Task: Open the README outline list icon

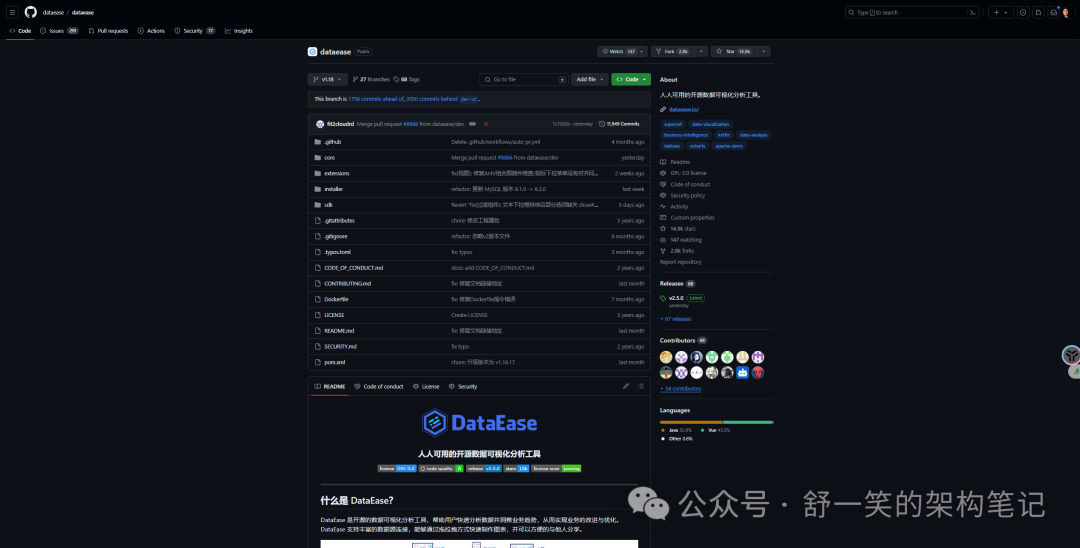Action: (641, 386)
